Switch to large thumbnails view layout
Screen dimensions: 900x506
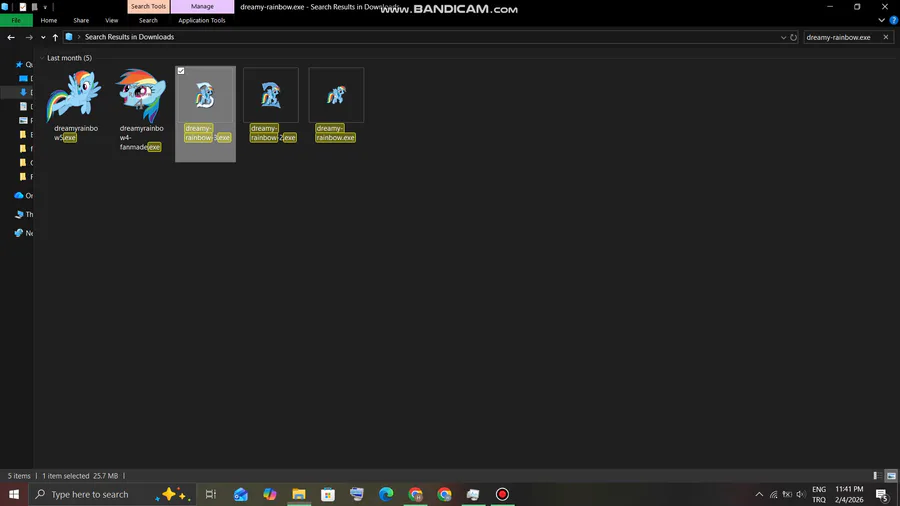[x=891, y=476]
